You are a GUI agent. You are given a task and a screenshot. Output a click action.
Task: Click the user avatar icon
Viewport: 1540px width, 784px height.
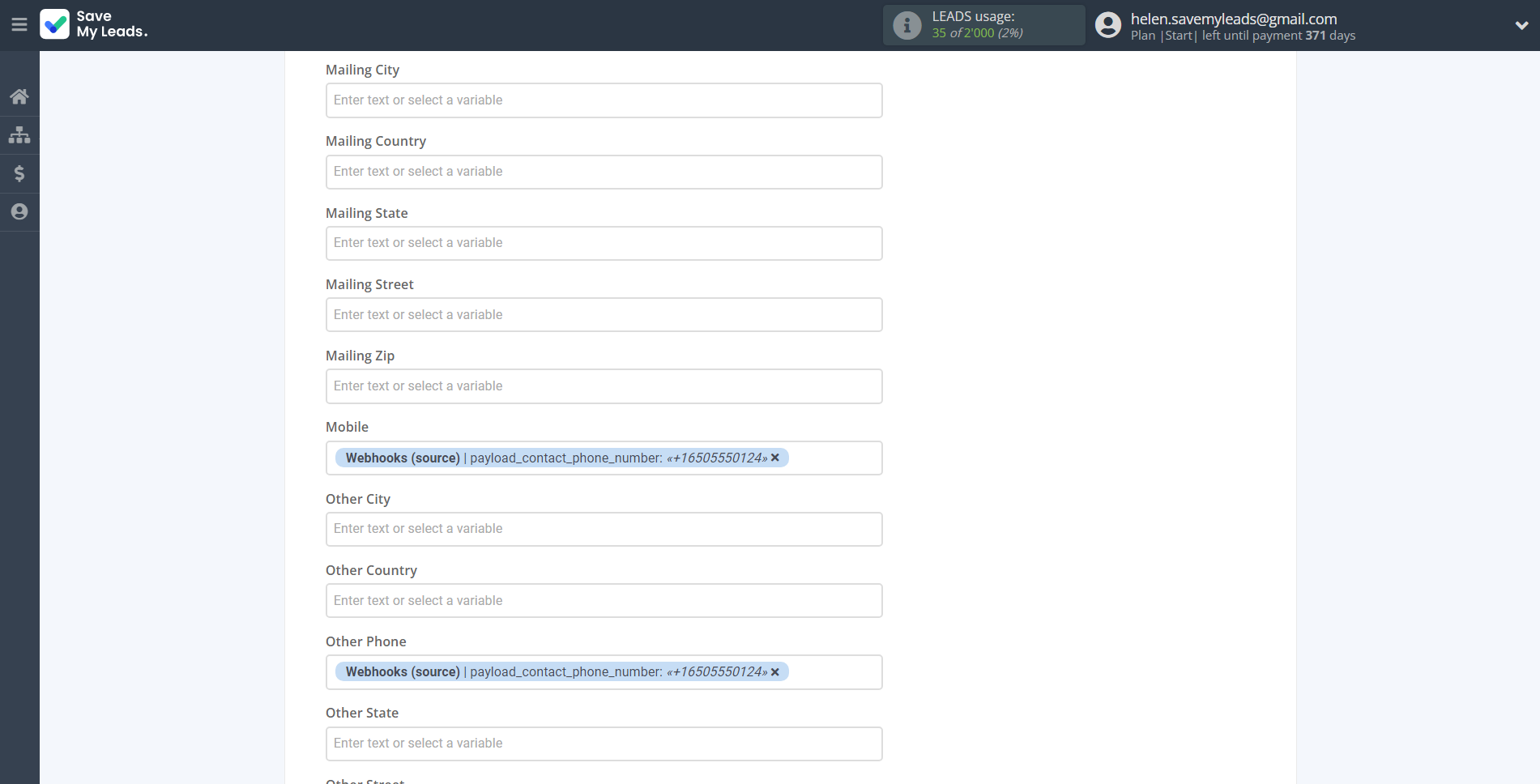point(1108,25)
